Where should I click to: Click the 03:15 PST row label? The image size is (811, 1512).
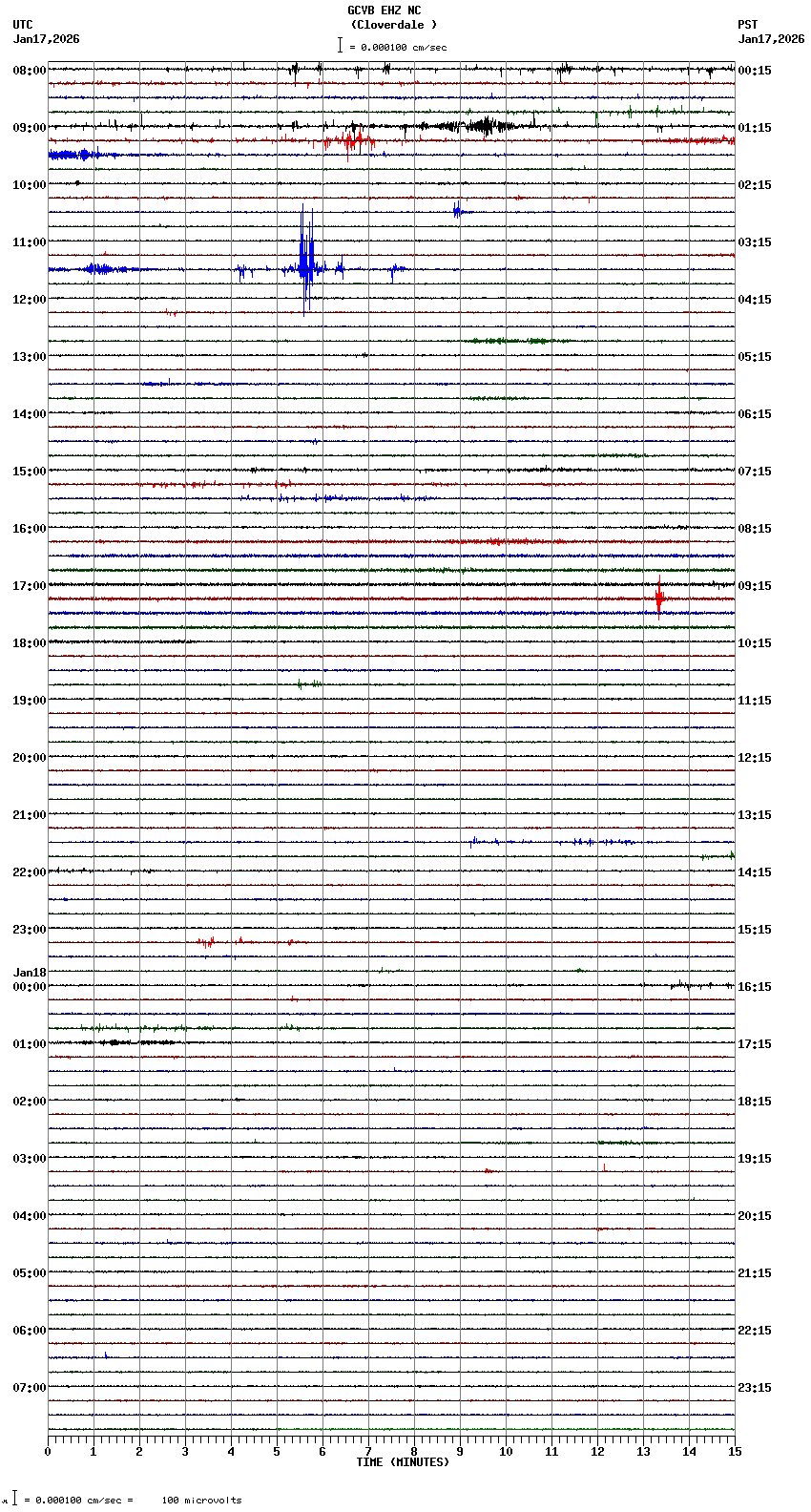pos(755,242)
